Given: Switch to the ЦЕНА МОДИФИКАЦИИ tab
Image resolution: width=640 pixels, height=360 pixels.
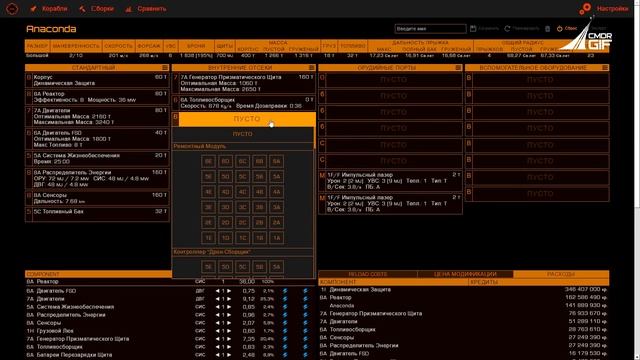Looking at the screenshot, I should pos(465,274).
